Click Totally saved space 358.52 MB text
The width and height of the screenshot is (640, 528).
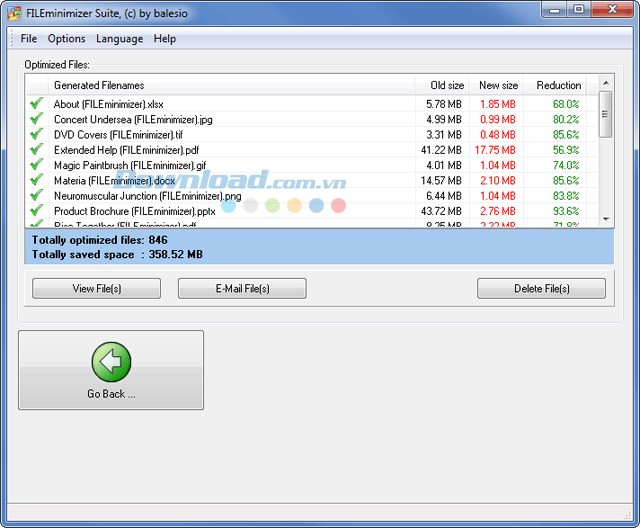[x=117, y=254]
